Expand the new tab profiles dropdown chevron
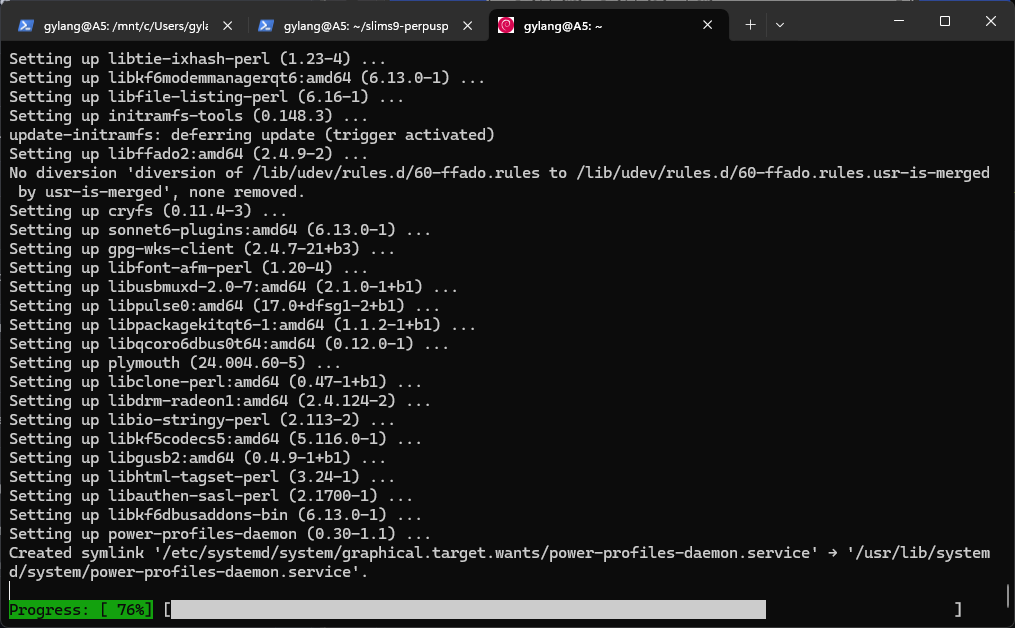This screenshot has height=628, width=1015. click(x=780, y=25)
